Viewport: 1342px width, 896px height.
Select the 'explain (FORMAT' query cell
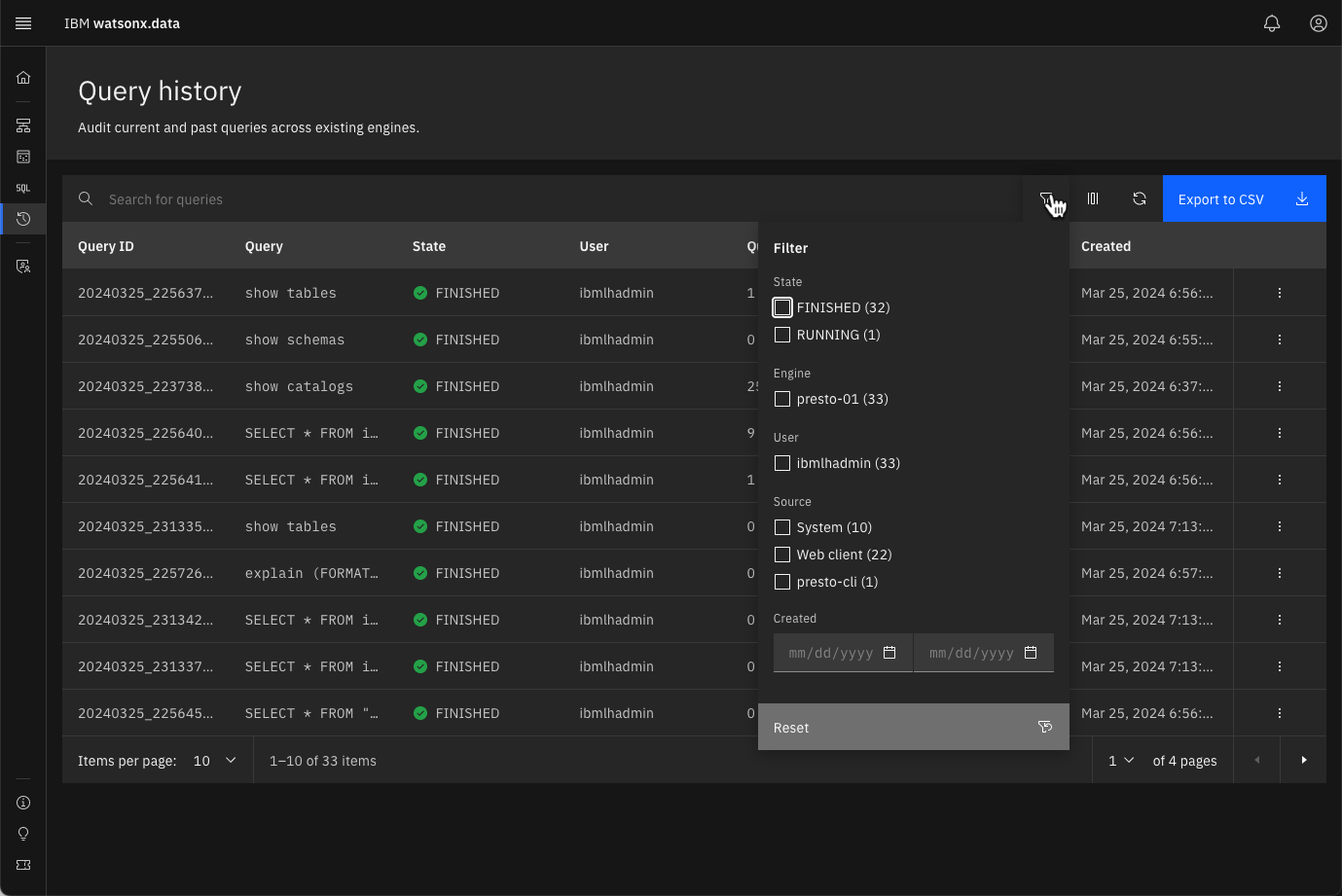tap(311, 573)
